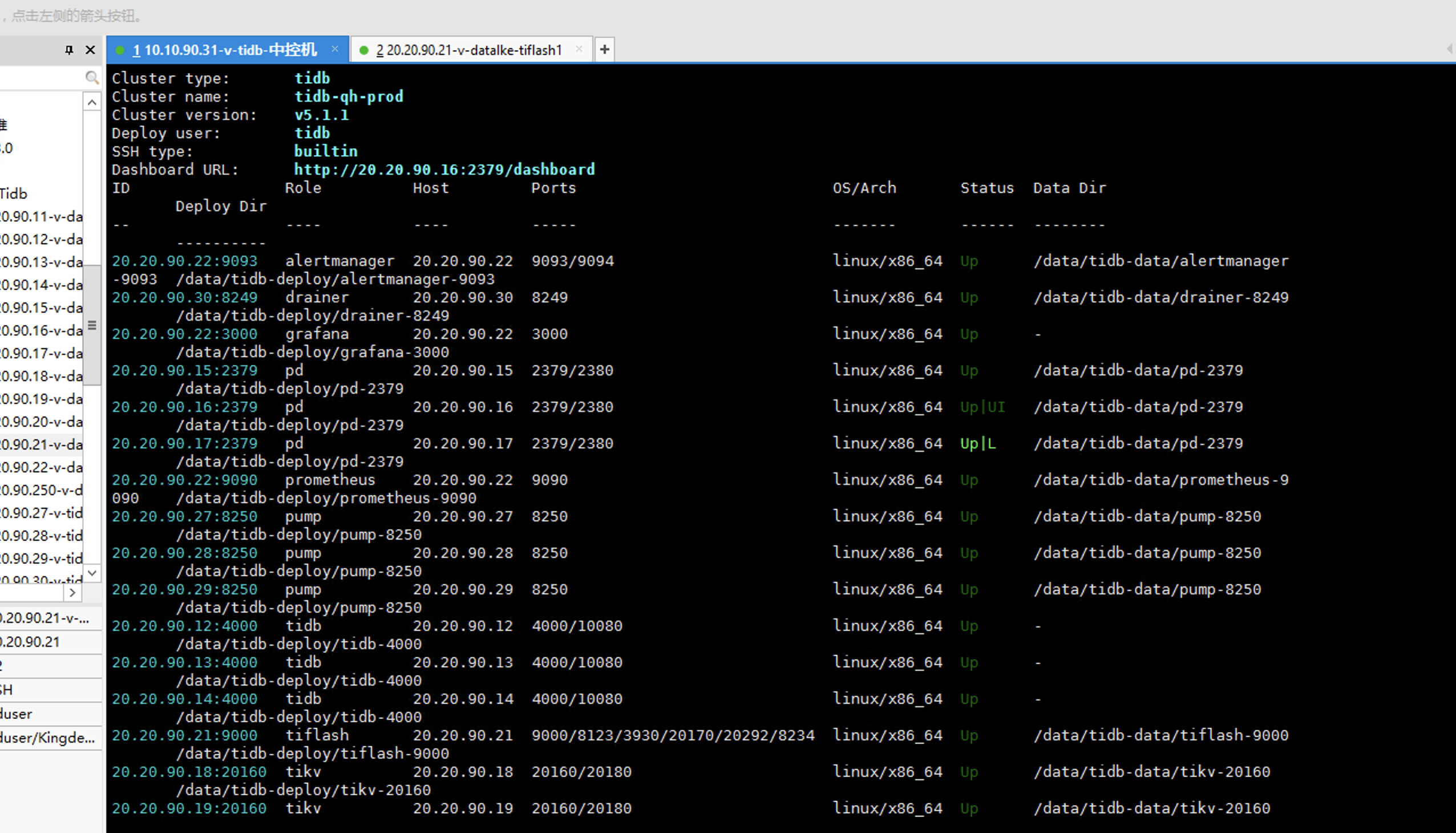Open a new tab with plus button
Image resolution: width=1456 pixels, height=833 pixels.
(x=604, y=50)
